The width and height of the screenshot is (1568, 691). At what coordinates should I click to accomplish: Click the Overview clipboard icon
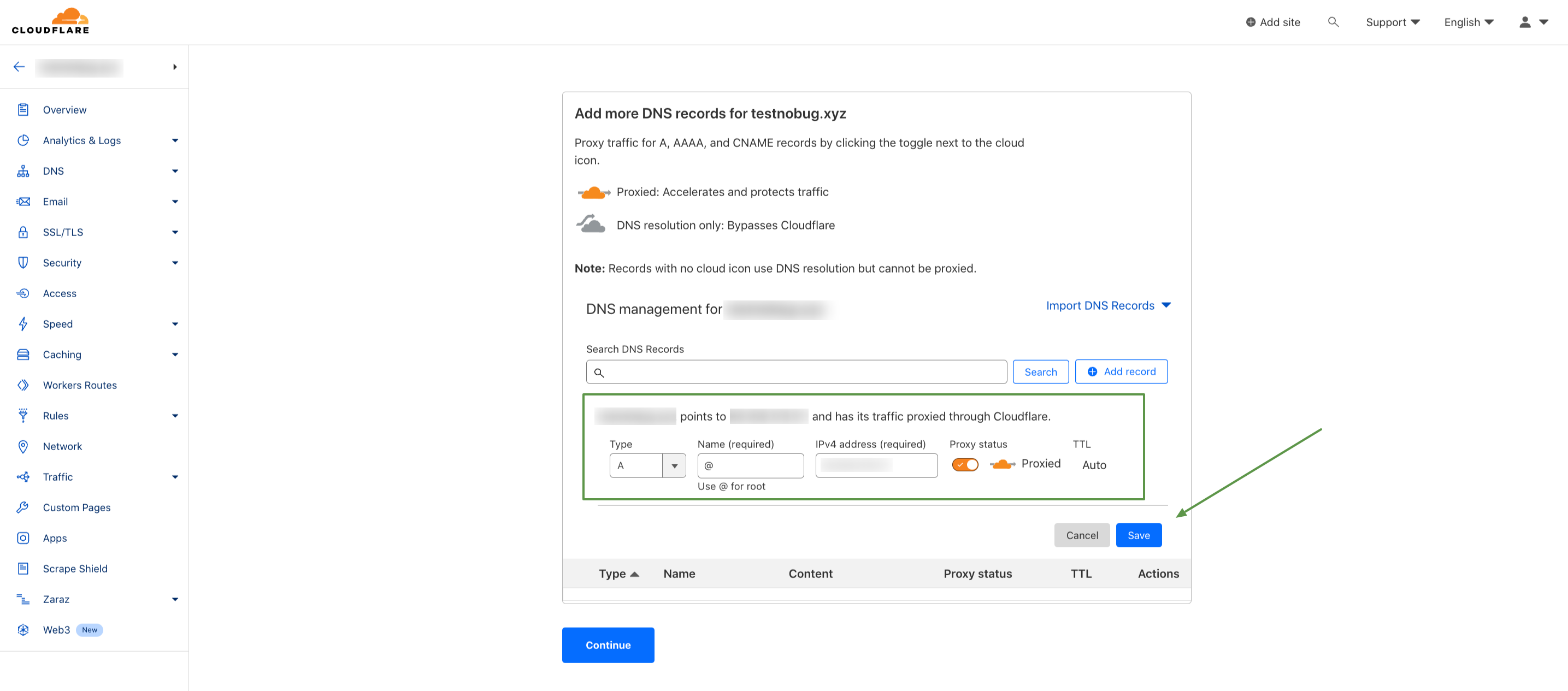pyautogui.click(x=23, y=110)
